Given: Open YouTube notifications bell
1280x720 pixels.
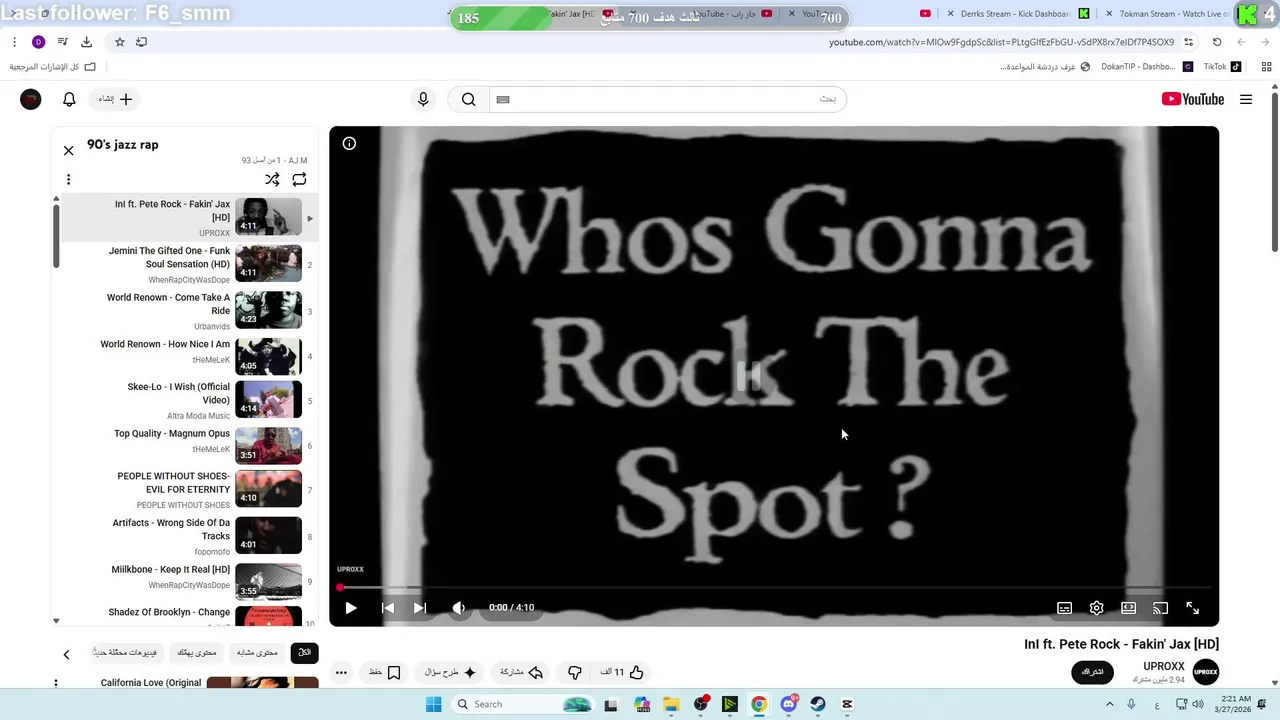Looking at the screenshot, I should [x=69, y=99].
